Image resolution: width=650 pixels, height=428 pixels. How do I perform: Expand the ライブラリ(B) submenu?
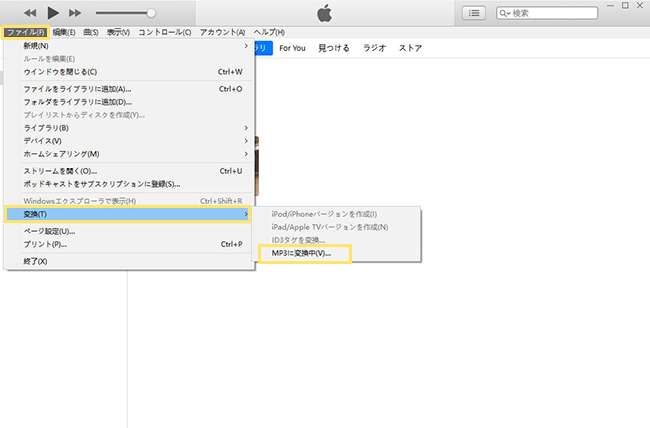pos(129,128)
